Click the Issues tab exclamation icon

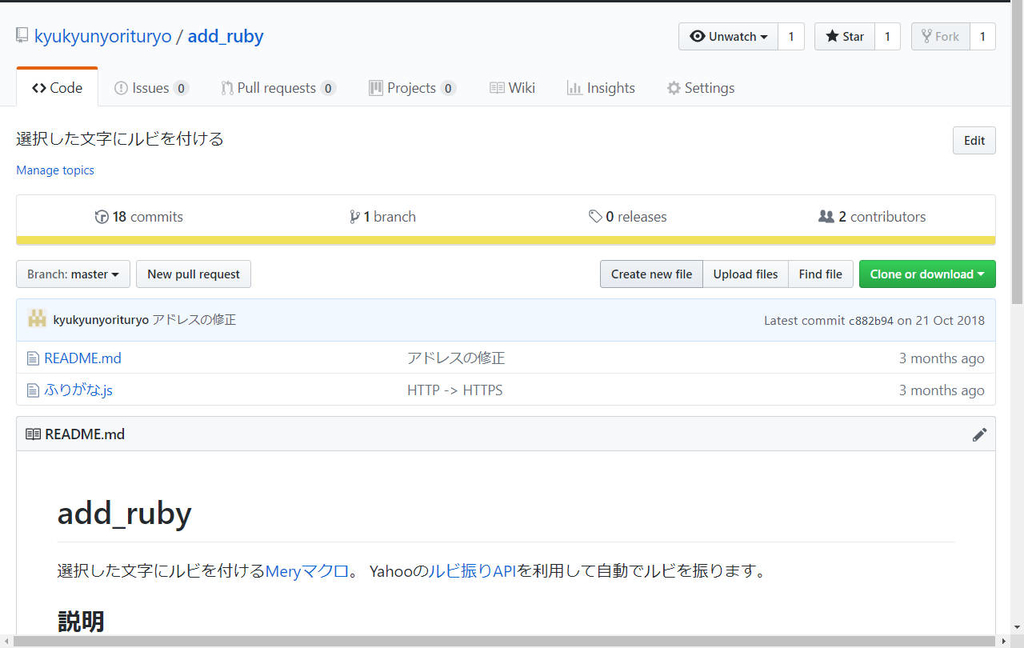point(121,88)
